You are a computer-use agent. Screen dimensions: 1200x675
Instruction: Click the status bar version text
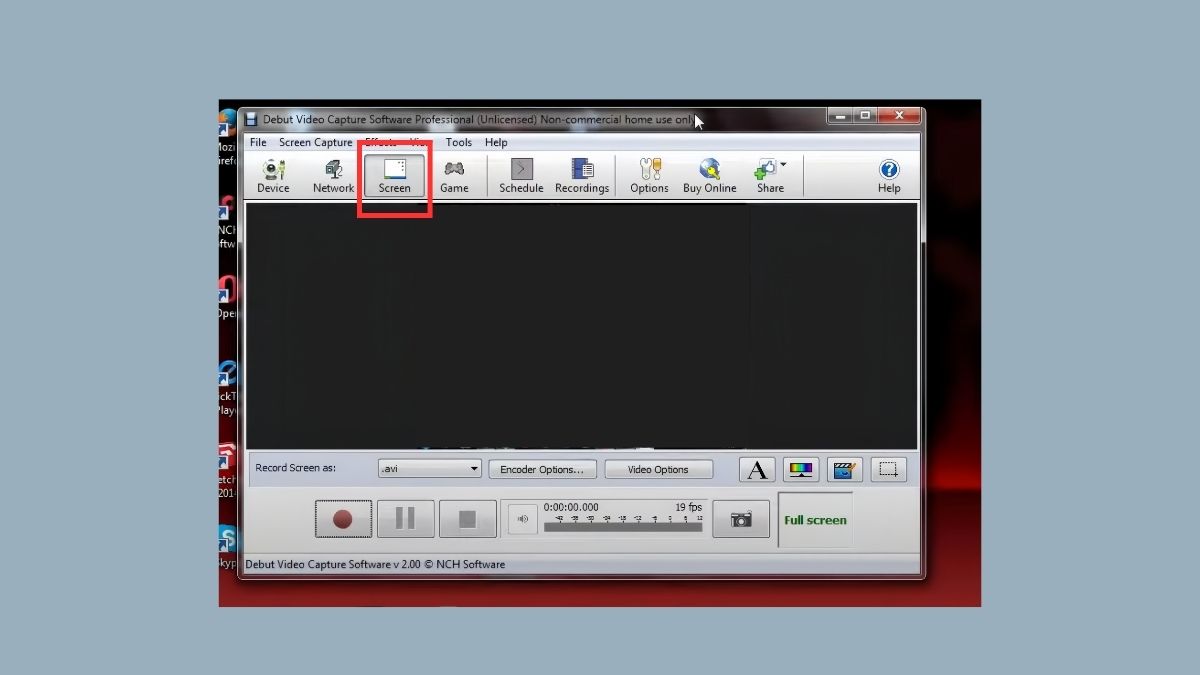pos(375,564)
